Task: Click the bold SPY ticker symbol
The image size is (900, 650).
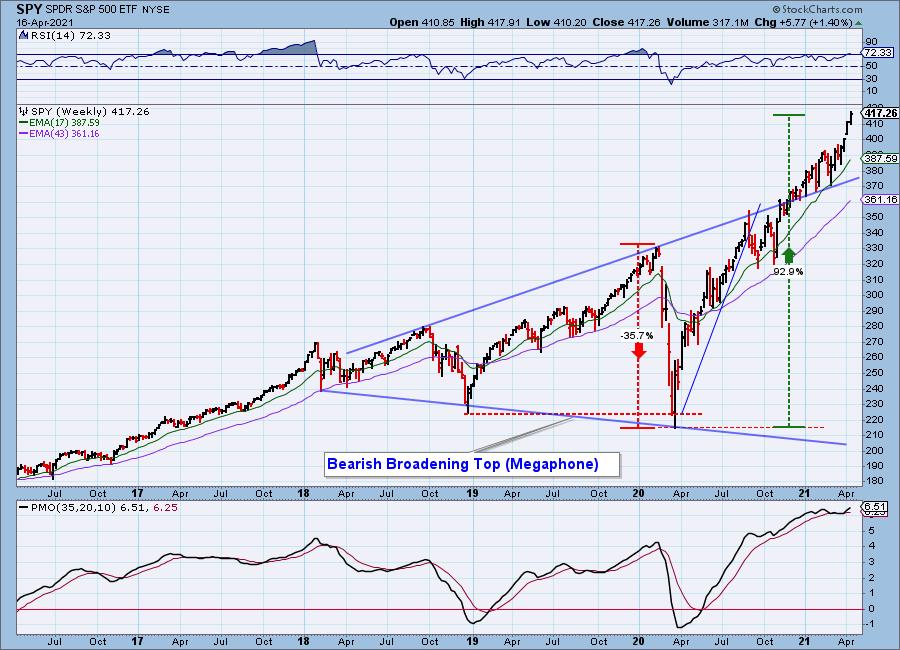Action: pos(28,9)
